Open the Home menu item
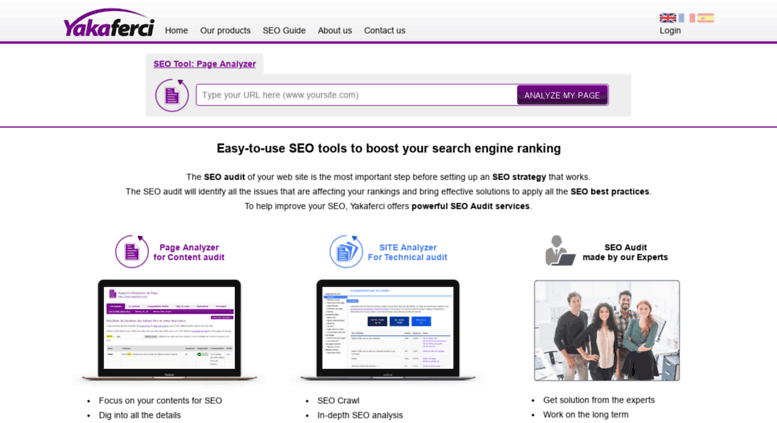Viewport: 777px width, 423px height. pos(176,30)
